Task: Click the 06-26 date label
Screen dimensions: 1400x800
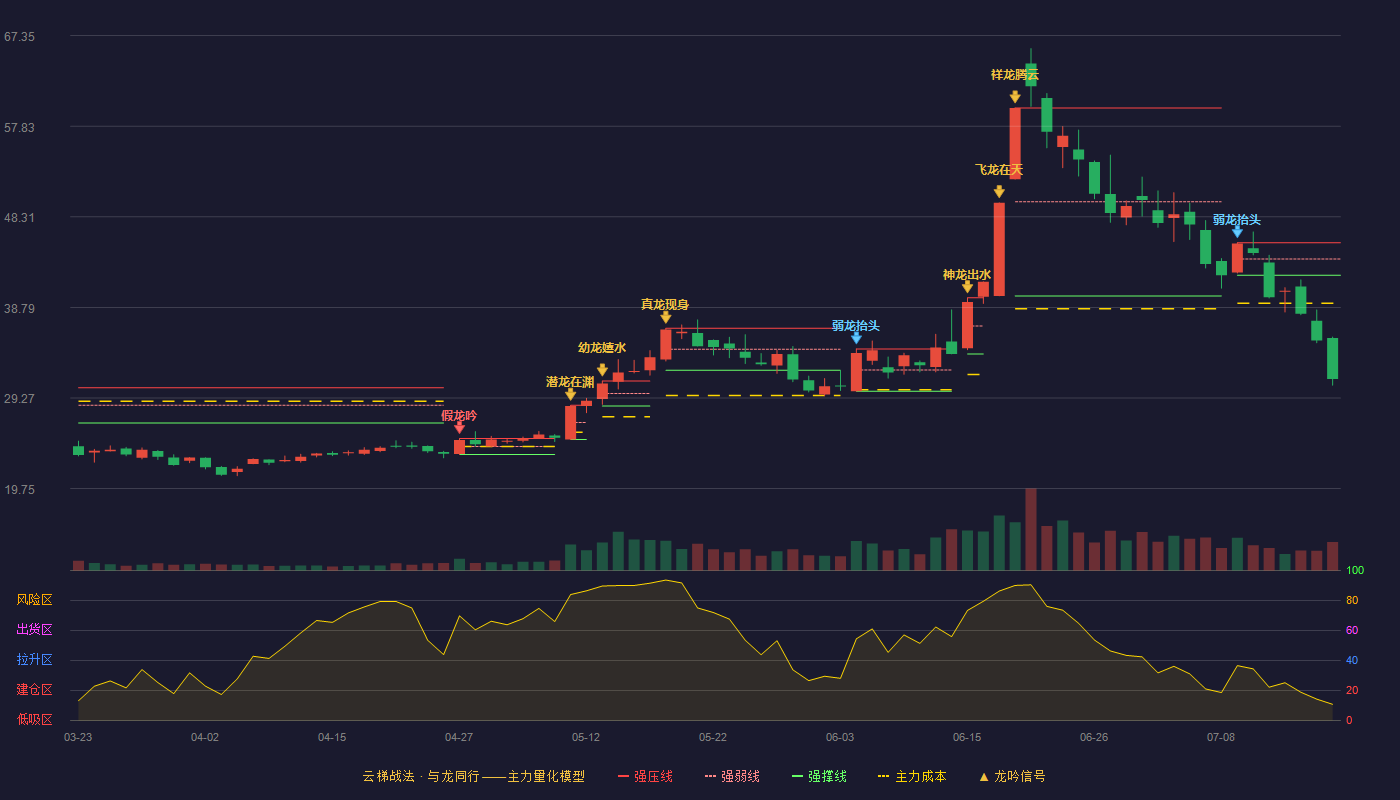Action: (1094, 737)
